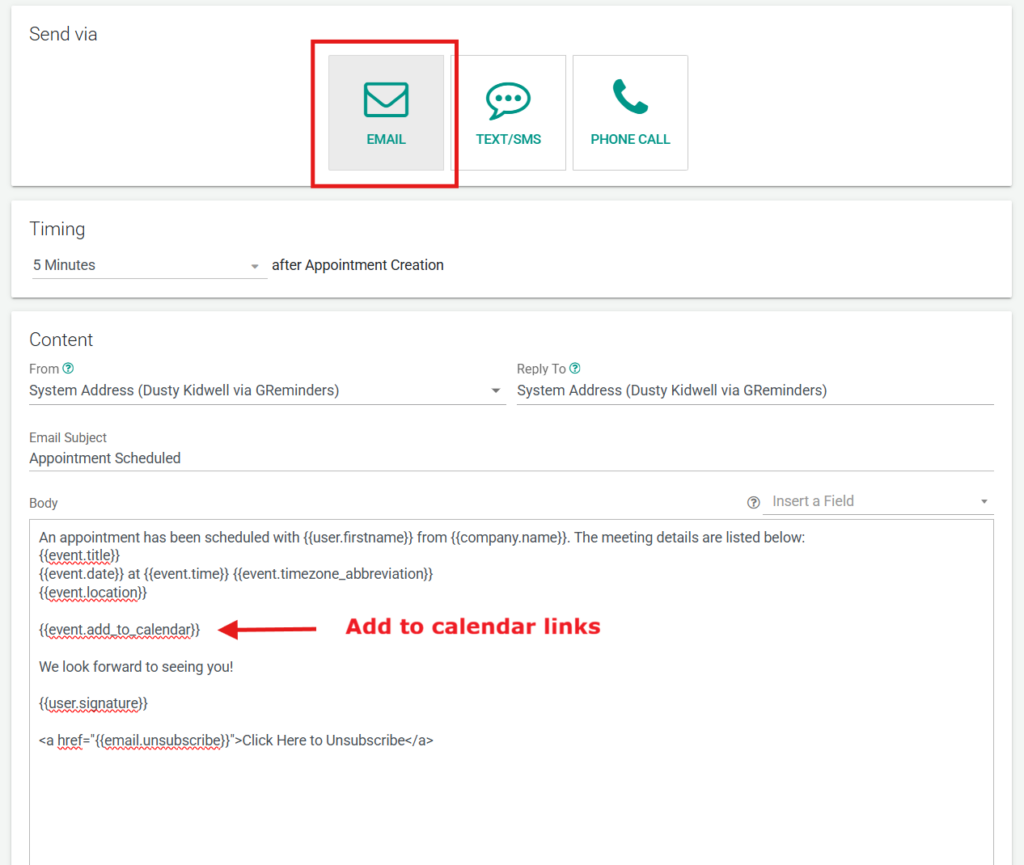The image size is (1024, 865).
Task: Click the TEXT/SMS button label
Action: pyautogui.click(x=508, y=139)
